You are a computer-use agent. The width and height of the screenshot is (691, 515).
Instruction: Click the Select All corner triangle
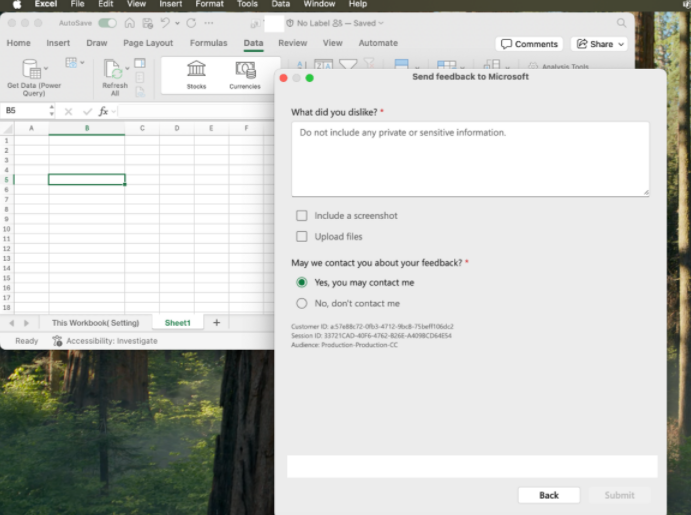tap(7, 128)
